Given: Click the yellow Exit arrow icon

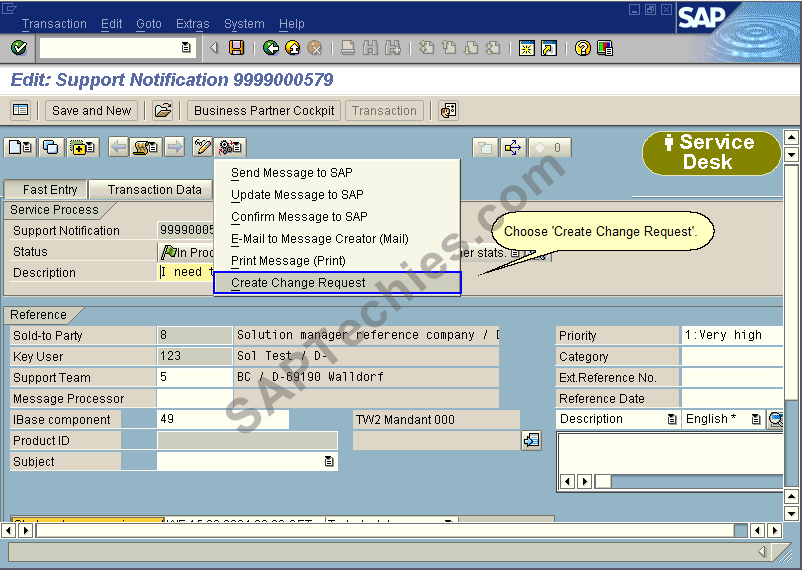Looking at the screenshot, I should coord(293,48).
